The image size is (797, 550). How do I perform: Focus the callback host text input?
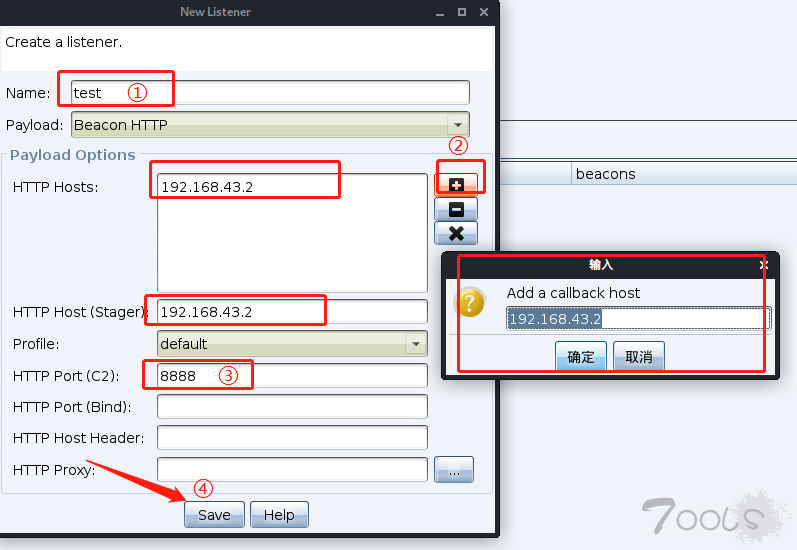click(x=638, y=319)
